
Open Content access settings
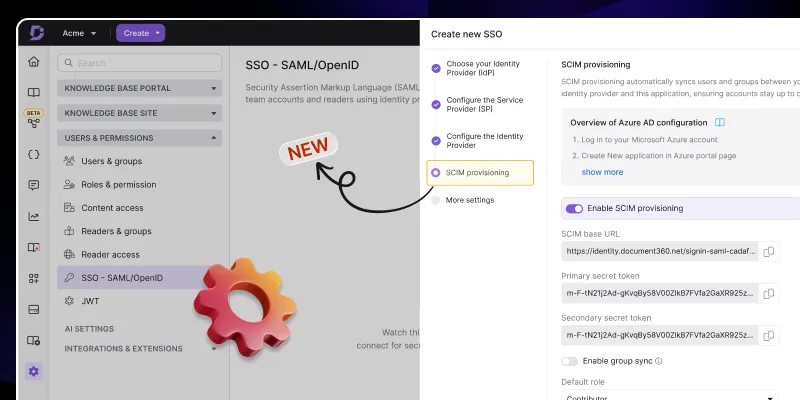pyautogui.click(x=112, y=208)
